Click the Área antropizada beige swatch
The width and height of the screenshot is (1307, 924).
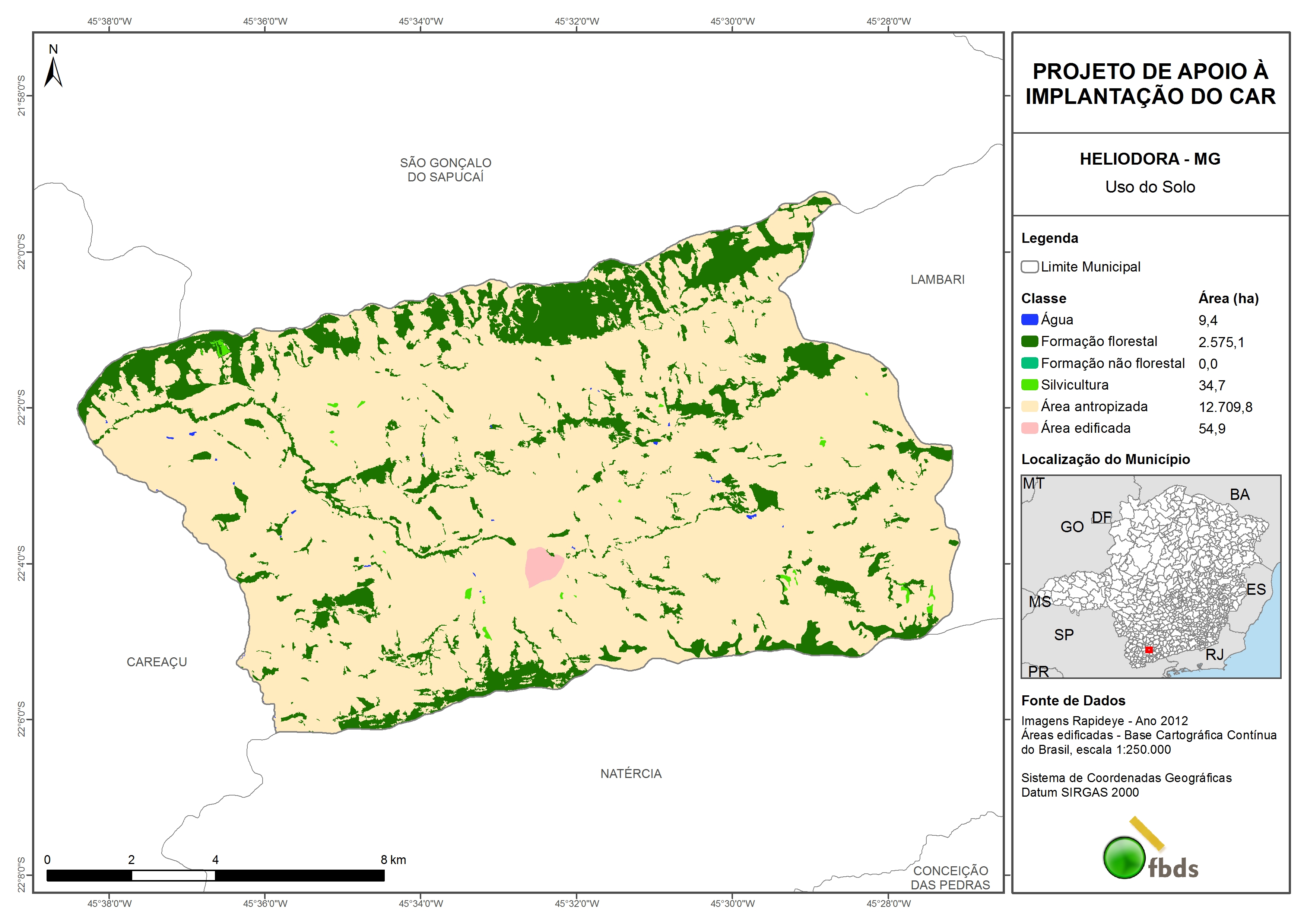pos(1029,406)
